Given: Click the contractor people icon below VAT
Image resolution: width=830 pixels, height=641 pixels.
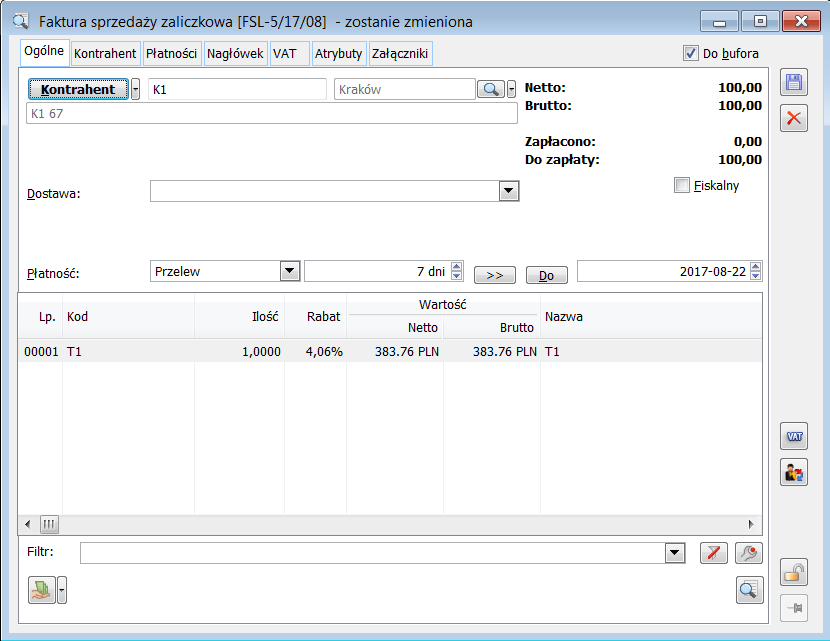Looking at the screenshot, I should (x=794, y=472).
